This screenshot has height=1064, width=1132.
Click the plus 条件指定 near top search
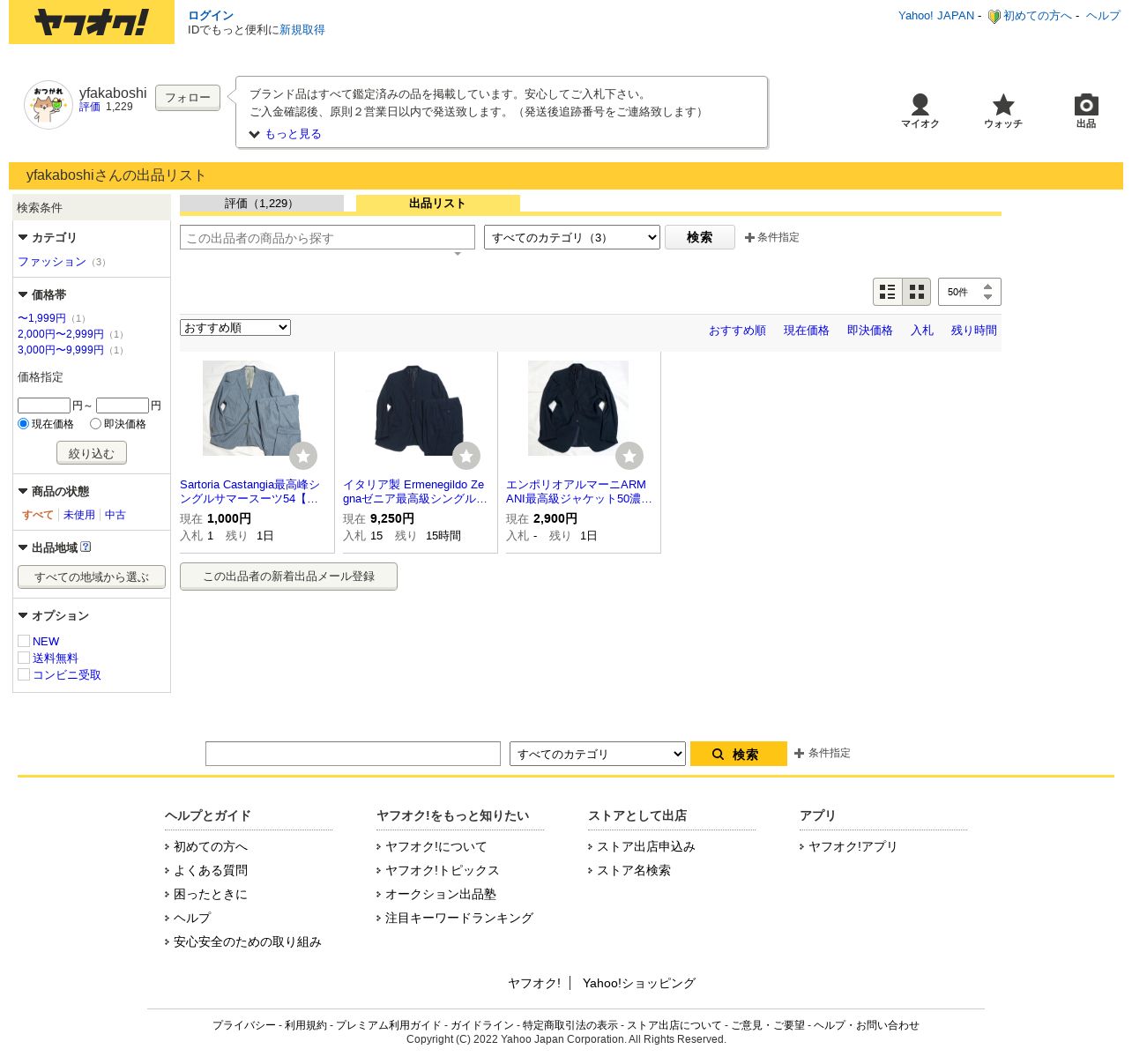pyautogui.click(x=772, y=237)
